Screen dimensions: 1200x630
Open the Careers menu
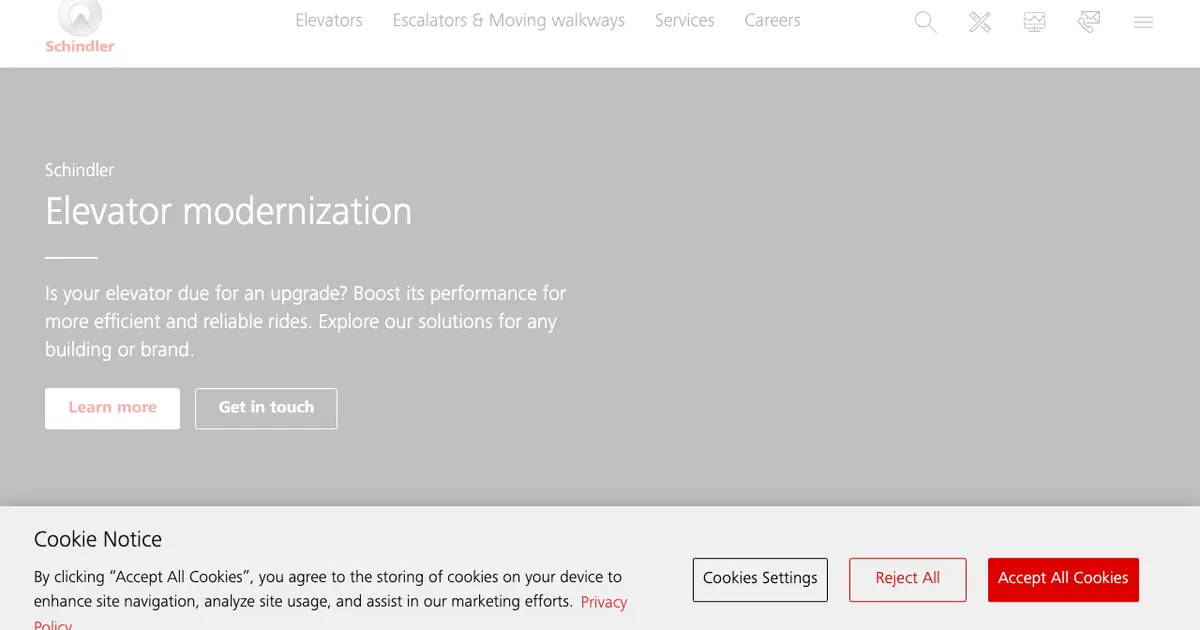(773, 20)
